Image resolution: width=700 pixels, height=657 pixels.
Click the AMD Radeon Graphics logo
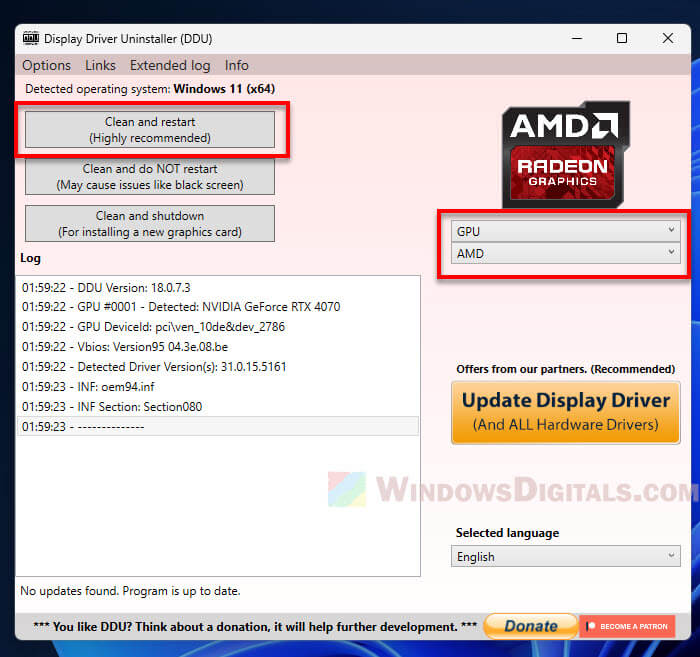[x=566, y=154]
